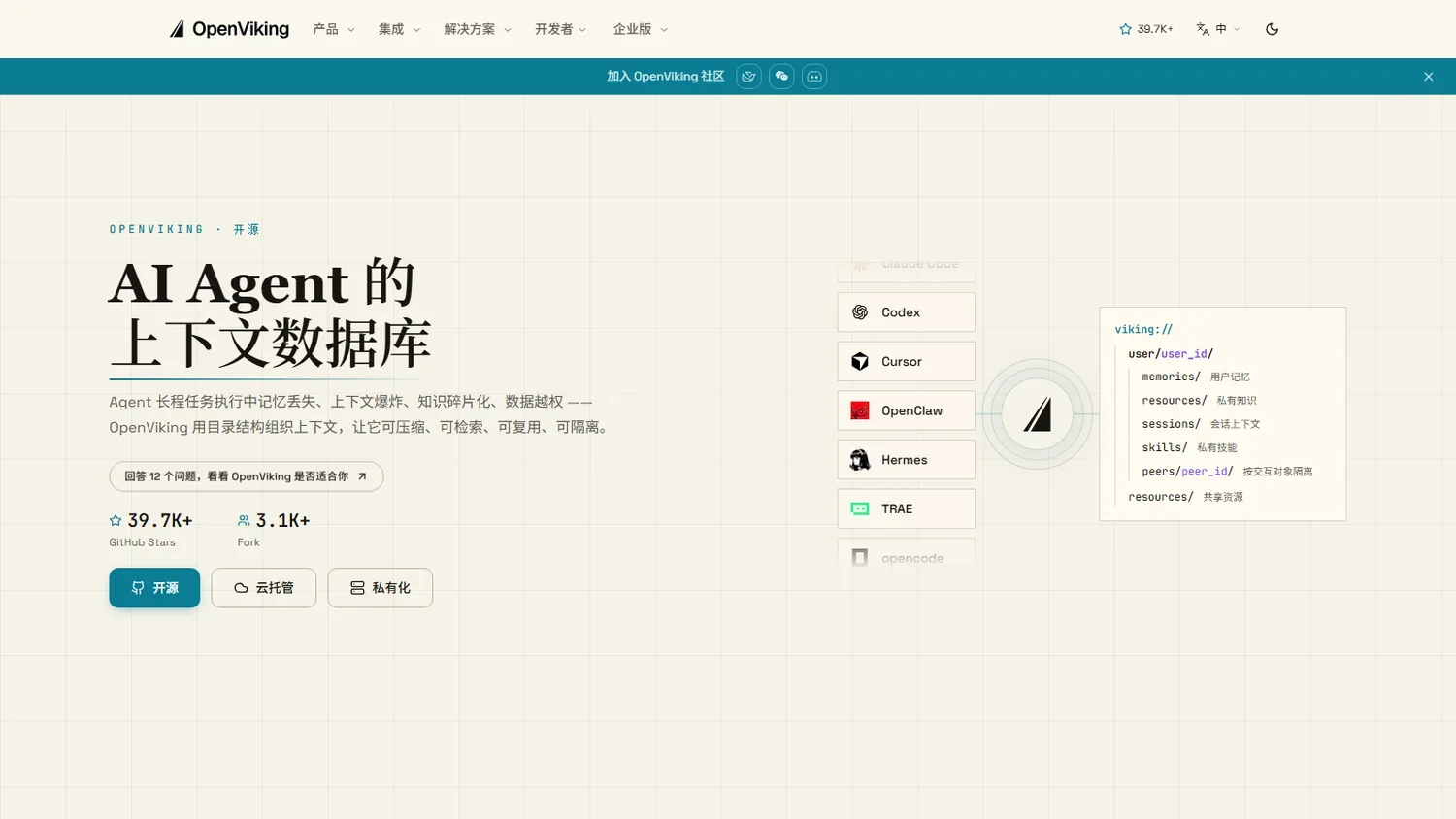Select the OpenClaw integration card

(x=907, y=410)
